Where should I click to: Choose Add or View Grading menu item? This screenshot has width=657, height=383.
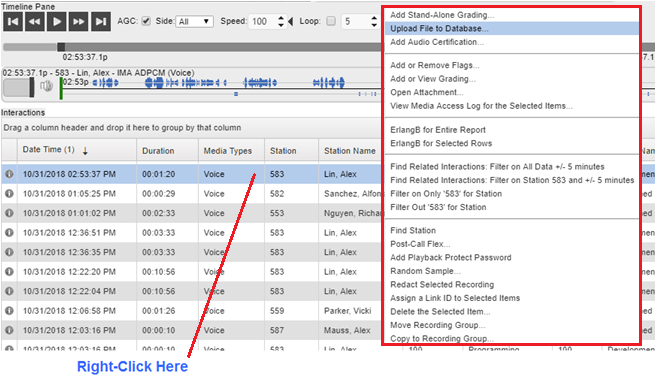(x=512, y=79)
